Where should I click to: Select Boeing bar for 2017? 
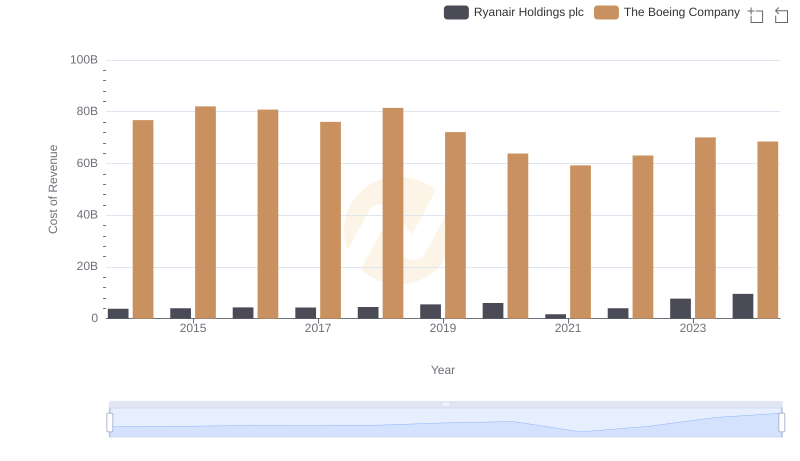pos(331,220)
